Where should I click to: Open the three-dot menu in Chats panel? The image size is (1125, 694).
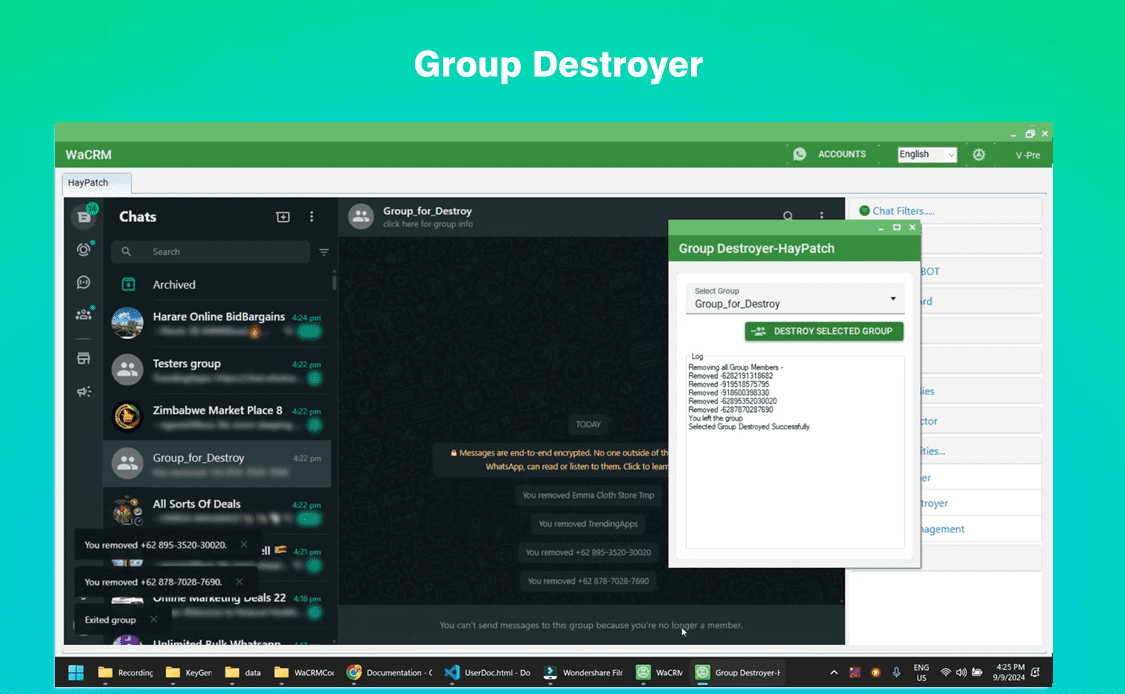[x=311, y=216]
